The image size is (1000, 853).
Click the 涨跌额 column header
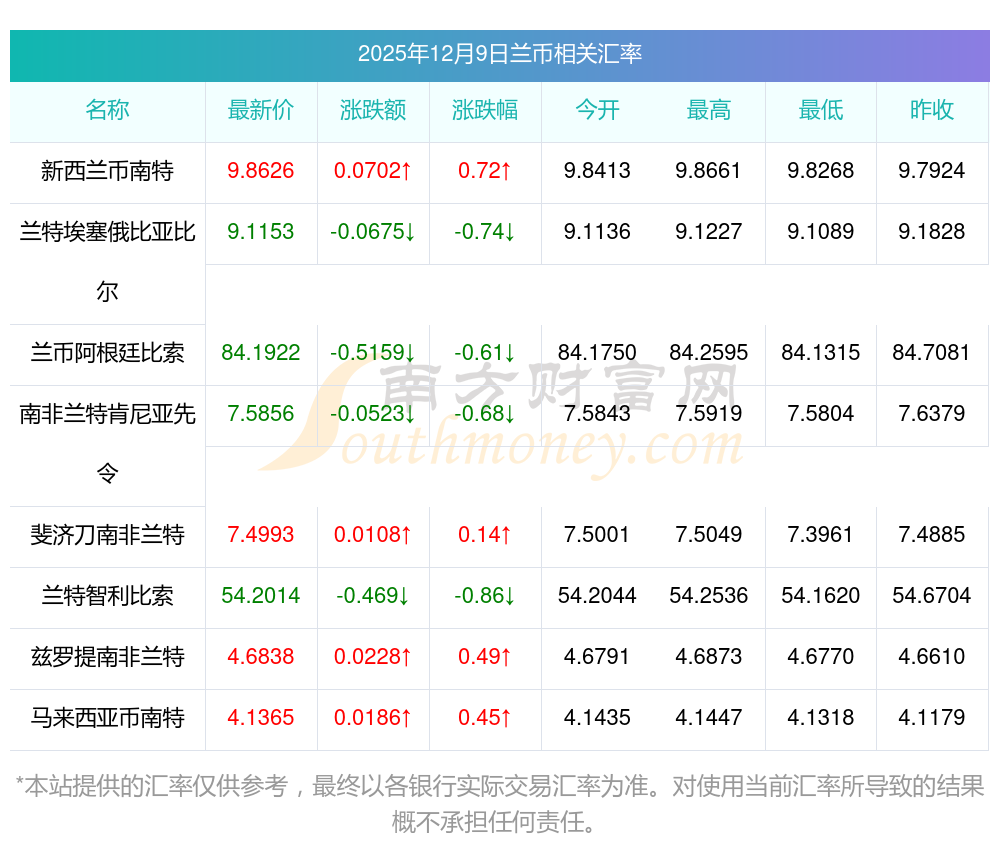point(373,110)
